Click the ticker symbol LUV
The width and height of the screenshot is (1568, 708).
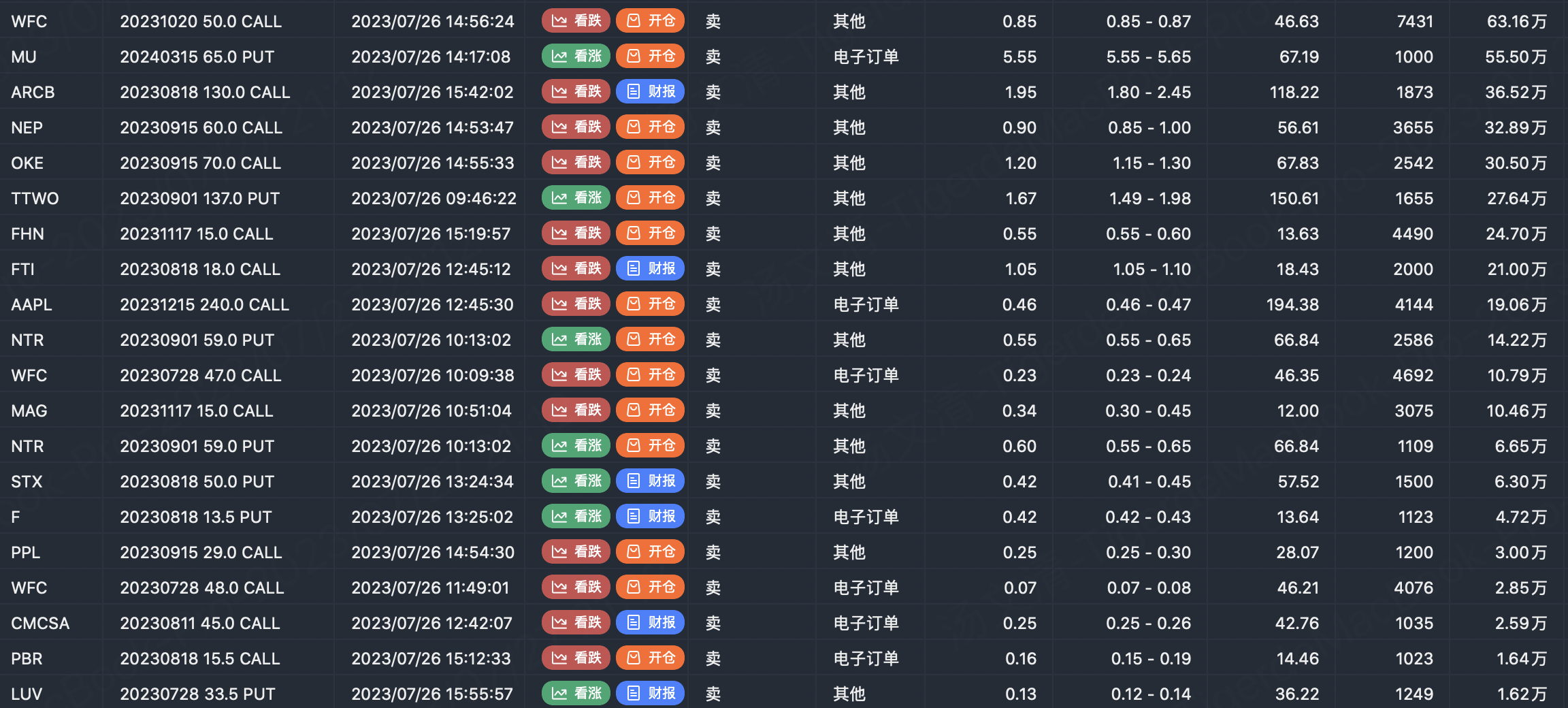(x=27, y=694)
